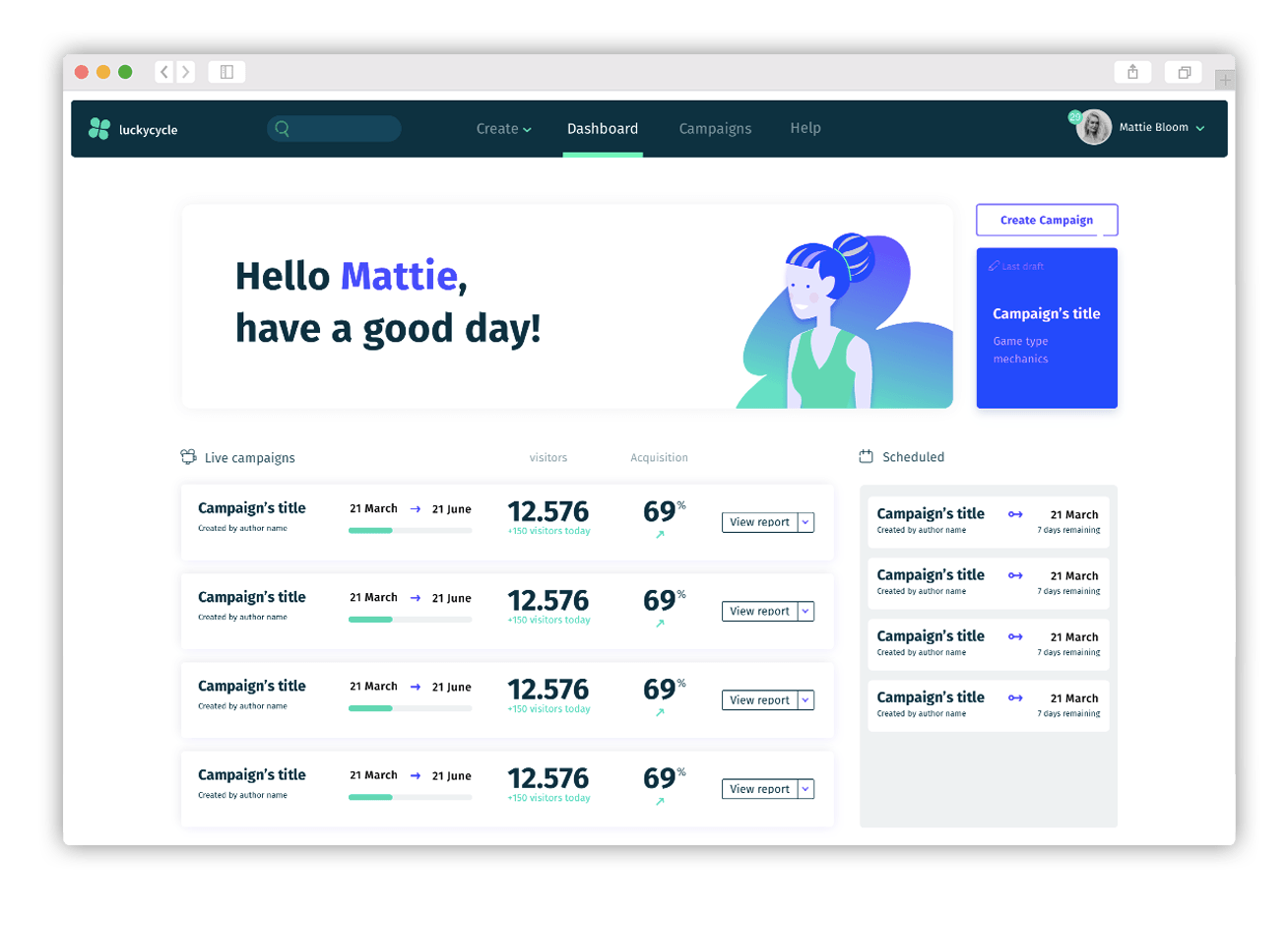Expand dropdown next to third View report

click(x=805, y=699)
